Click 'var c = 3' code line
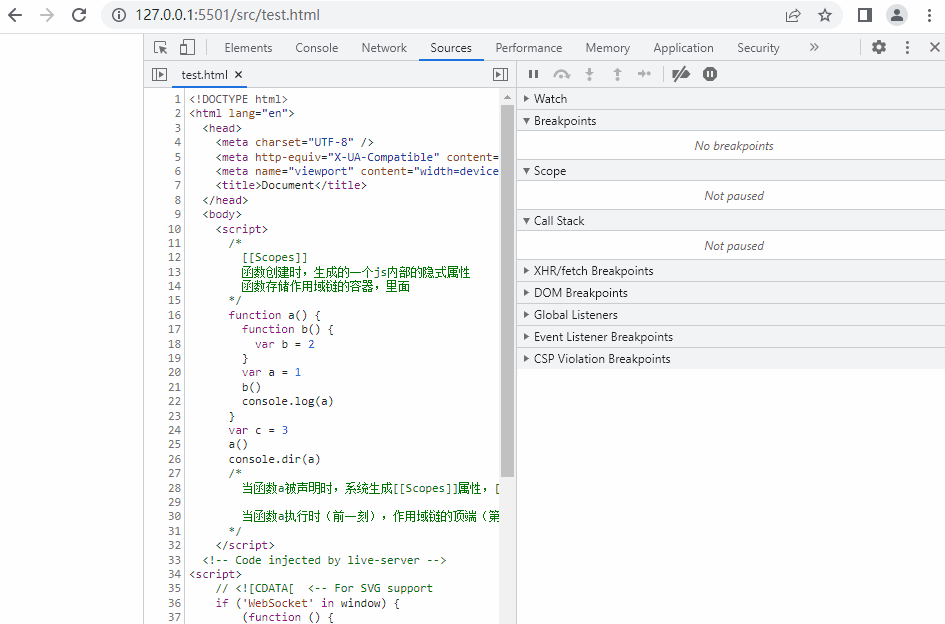This screenshot has height=624, width=945. click(x=258, y=430)
